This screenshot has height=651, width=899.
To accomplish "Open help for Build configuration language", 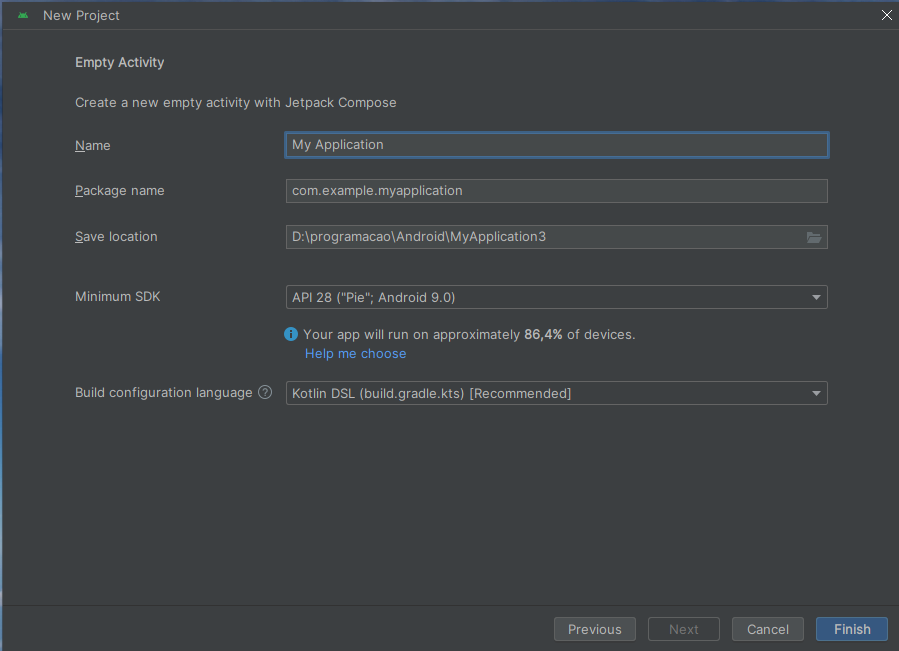I will 265,392.
